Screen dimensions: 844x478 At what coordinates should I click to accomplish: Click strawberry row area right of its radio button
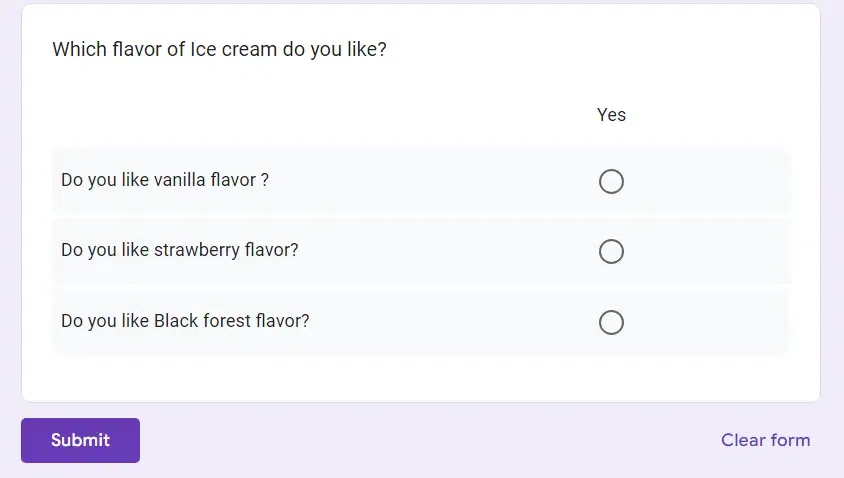click(x=710, y=251)
